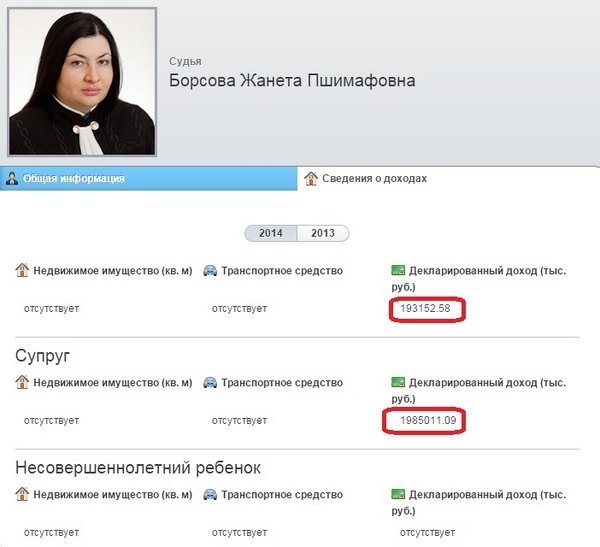Open the Общая информация tab
The width and height of the screenshot is (600, 547).
click(148, 178)
